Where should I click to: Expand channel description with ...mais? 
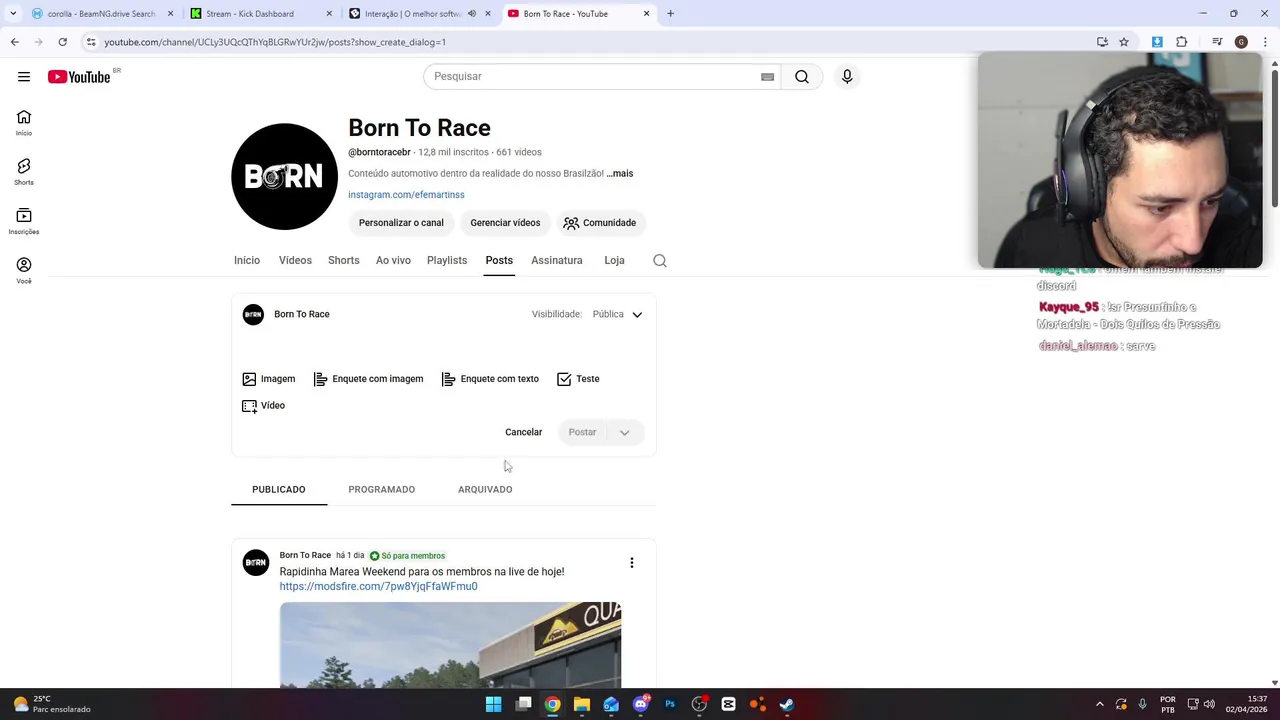[x=620, y=174]
